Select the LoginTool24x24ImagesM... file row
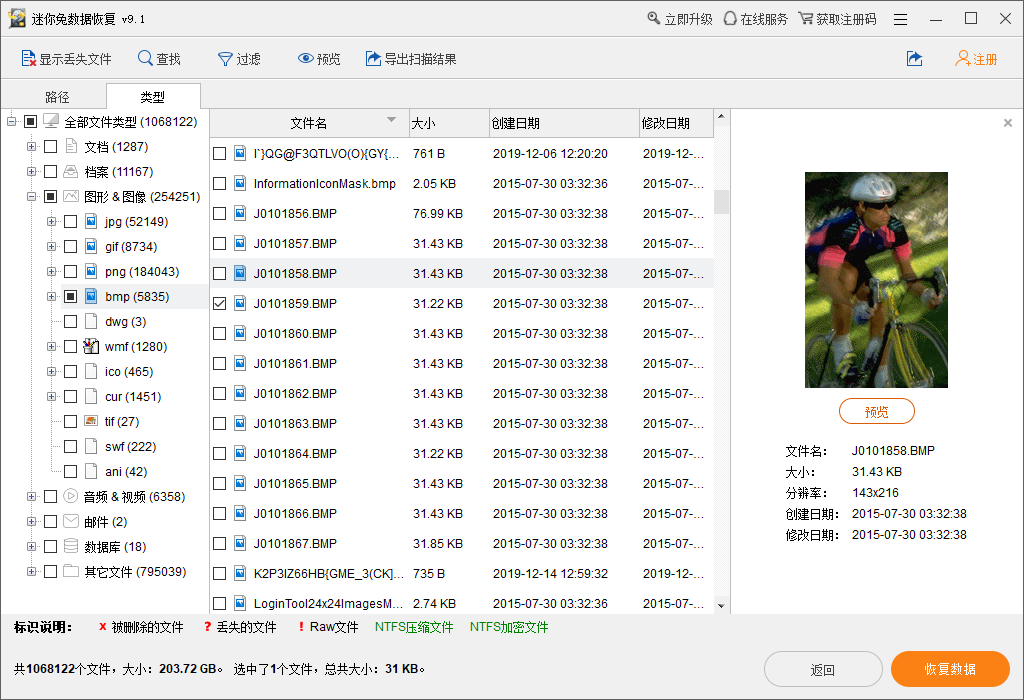Viewport: 1024px width, 700px height. point(462,603)
